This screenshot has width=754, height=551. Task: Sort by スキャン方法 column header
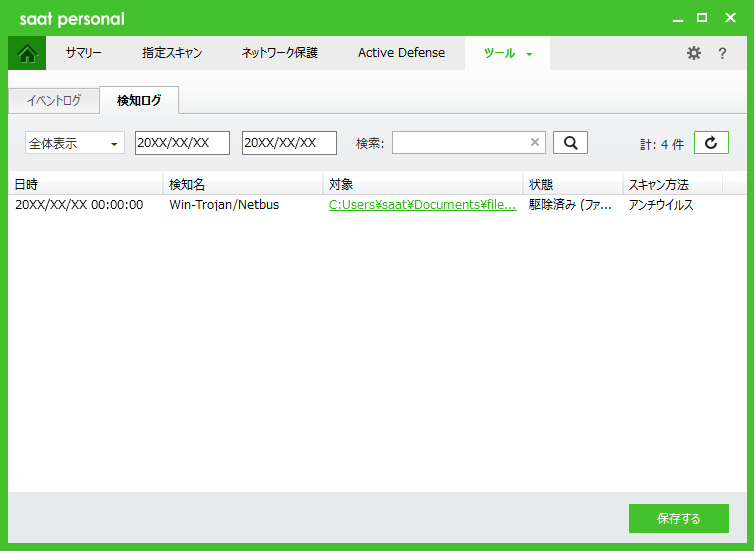point(673,184)
